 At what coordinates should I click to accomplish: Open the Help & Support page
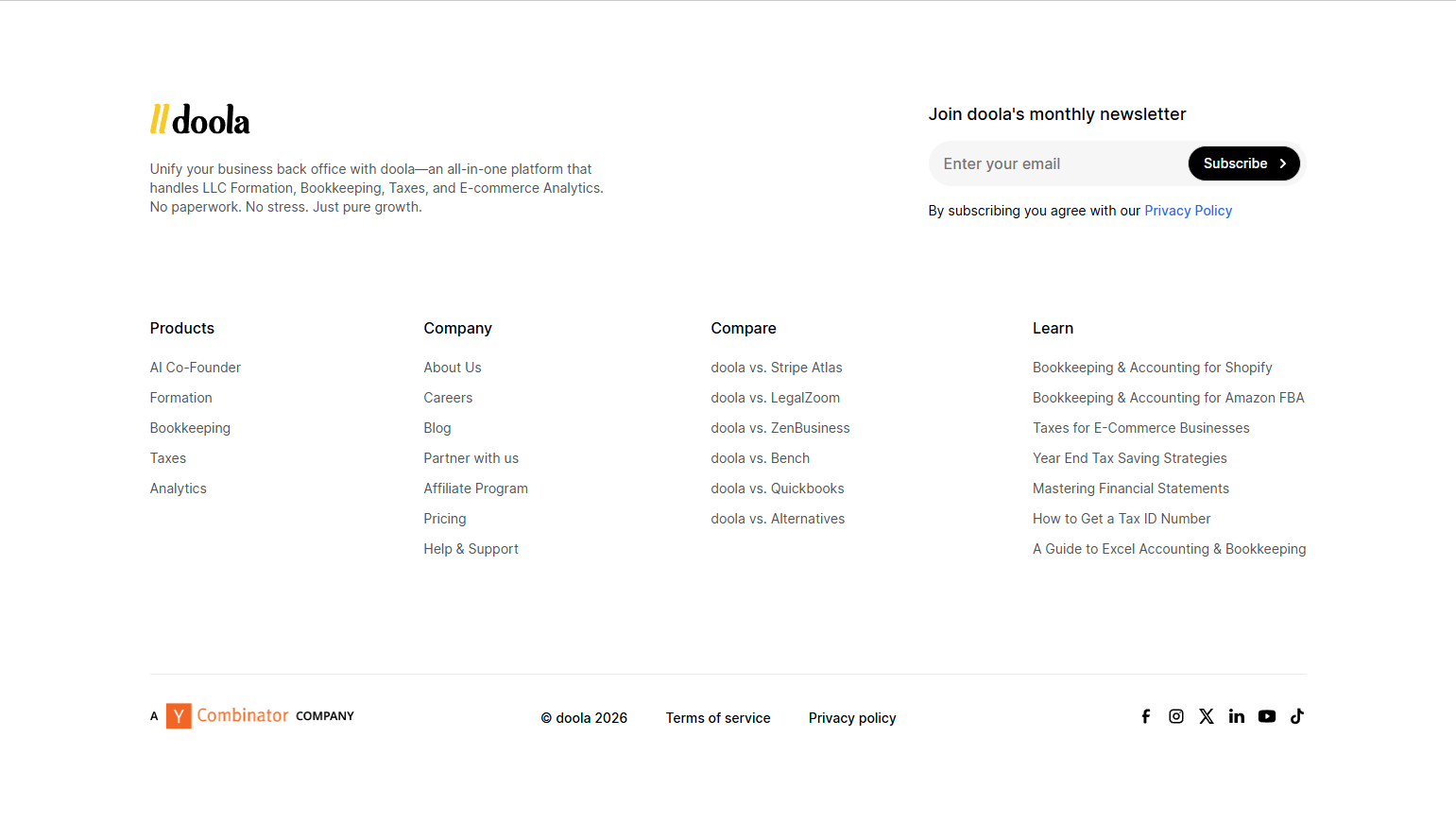tap(471, 548)
